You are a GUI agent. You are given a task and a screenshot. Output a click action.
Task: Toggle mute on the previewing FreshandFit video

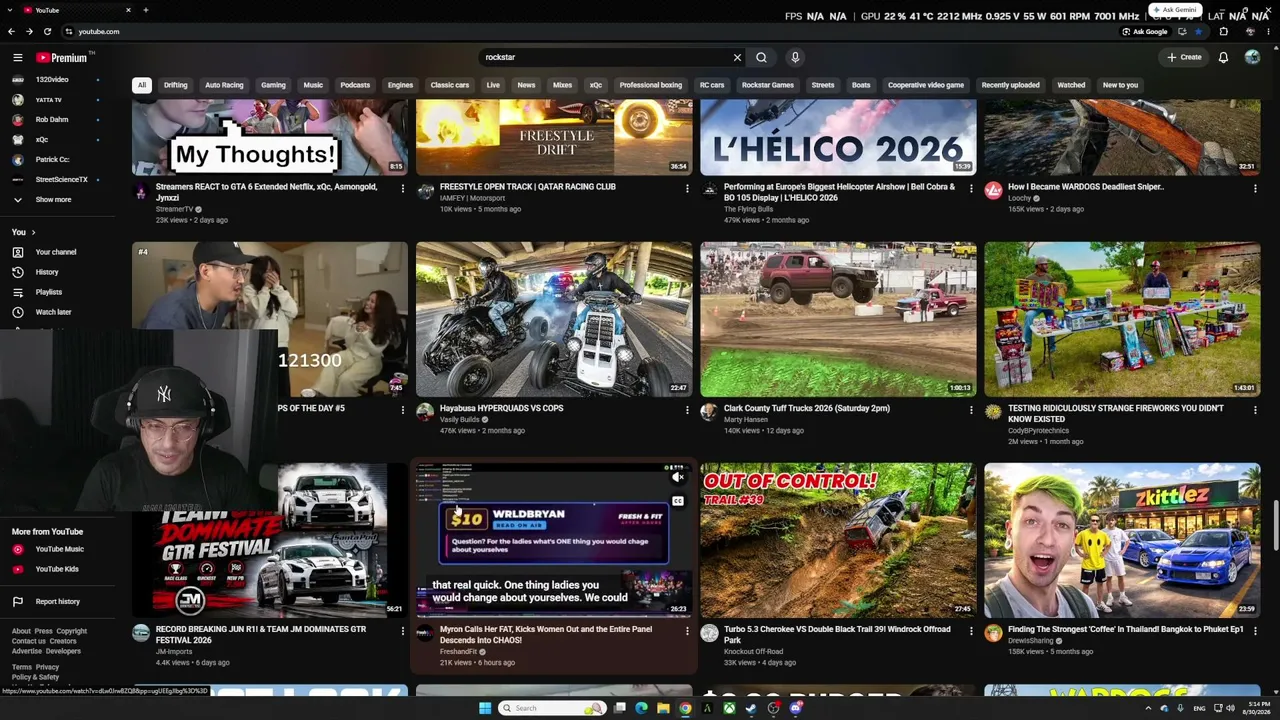coord(678,477)
